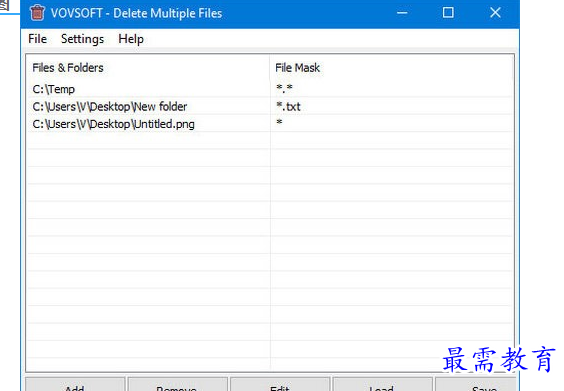Click the single * file mask cell
The height and width of the screenshot is (391, 564).
[x=392, y=124]
